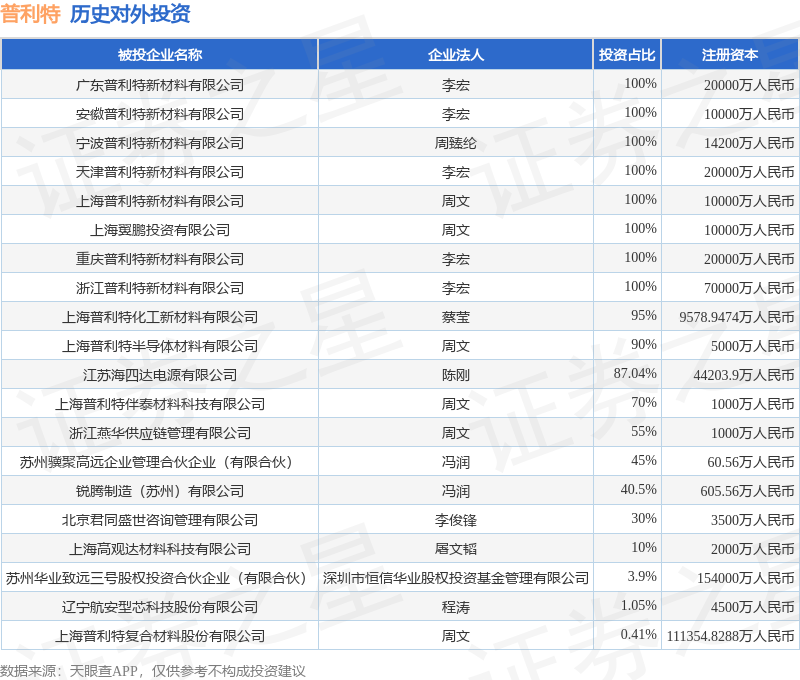Select 重庆普利特新材料有限公司 company name

click(x=160, y=259)
